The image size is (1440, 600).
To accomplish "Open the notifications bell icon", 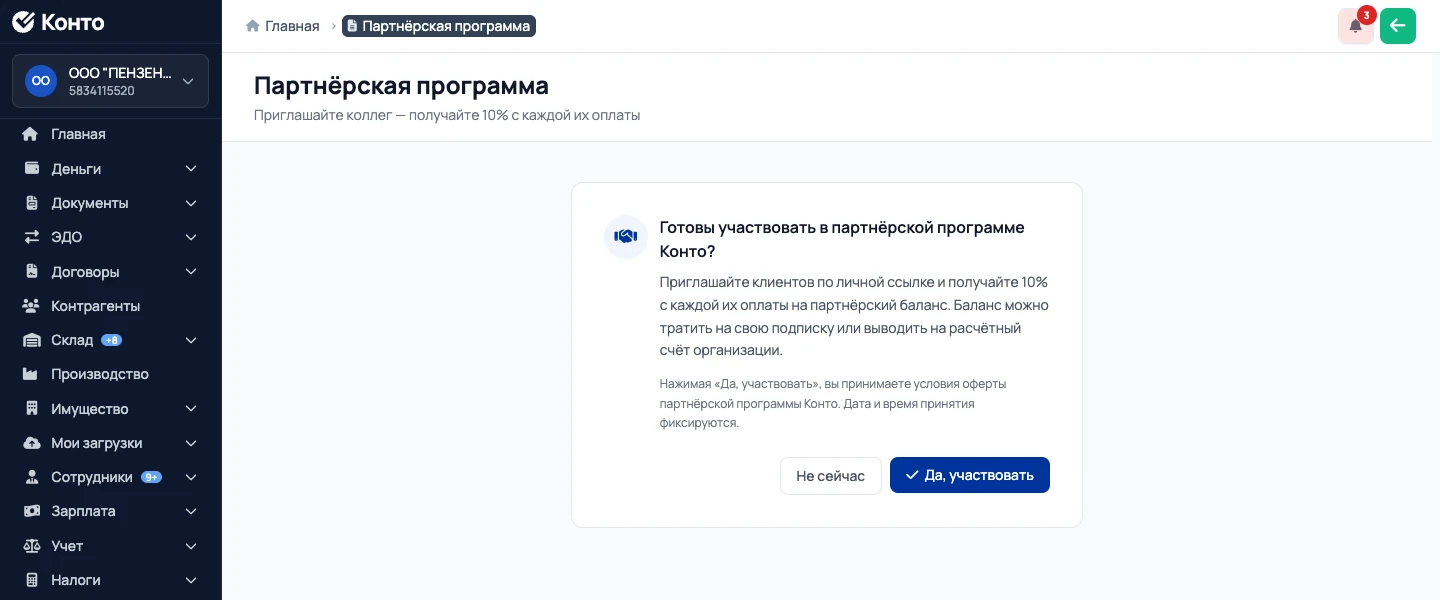I will tap(1356, 26).
